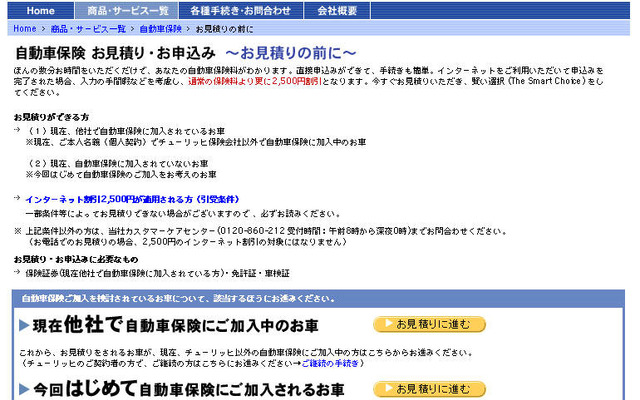Screen dimensions: 640x400
Task: Click the blue banner text 該当するほうにお進みください
Action: [274, 299]
